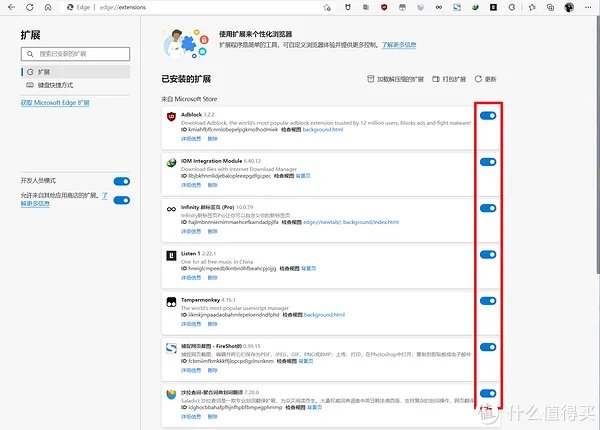The image size is (600, 430).
Task: Click the Saladict icon in the extension list
Action: (171, 394)
